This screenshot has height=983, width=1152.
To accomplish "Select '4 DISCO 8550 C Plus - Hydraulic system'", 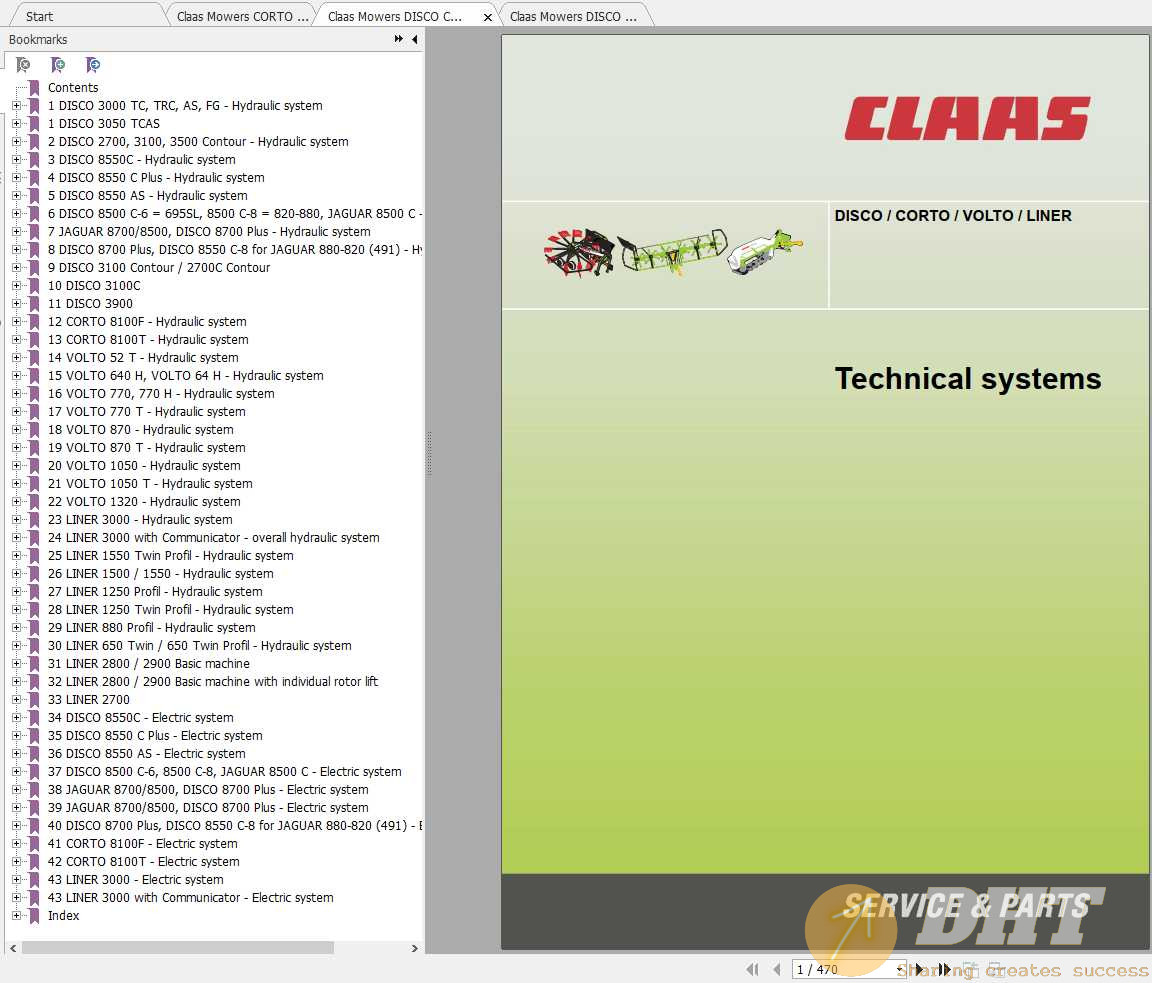I will tap(156, 178).
